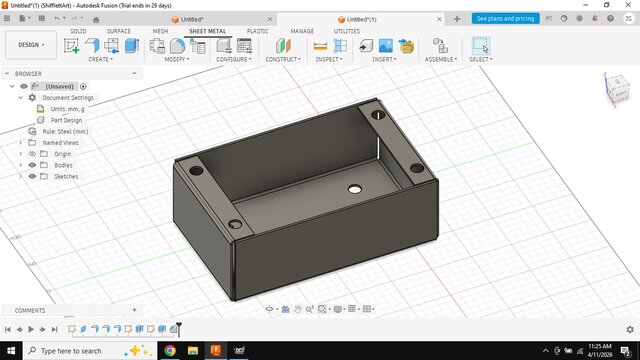This screenshot has height=360, width=640.
Task: Open File Explorer from the taskbar
Action: point(193,351)
